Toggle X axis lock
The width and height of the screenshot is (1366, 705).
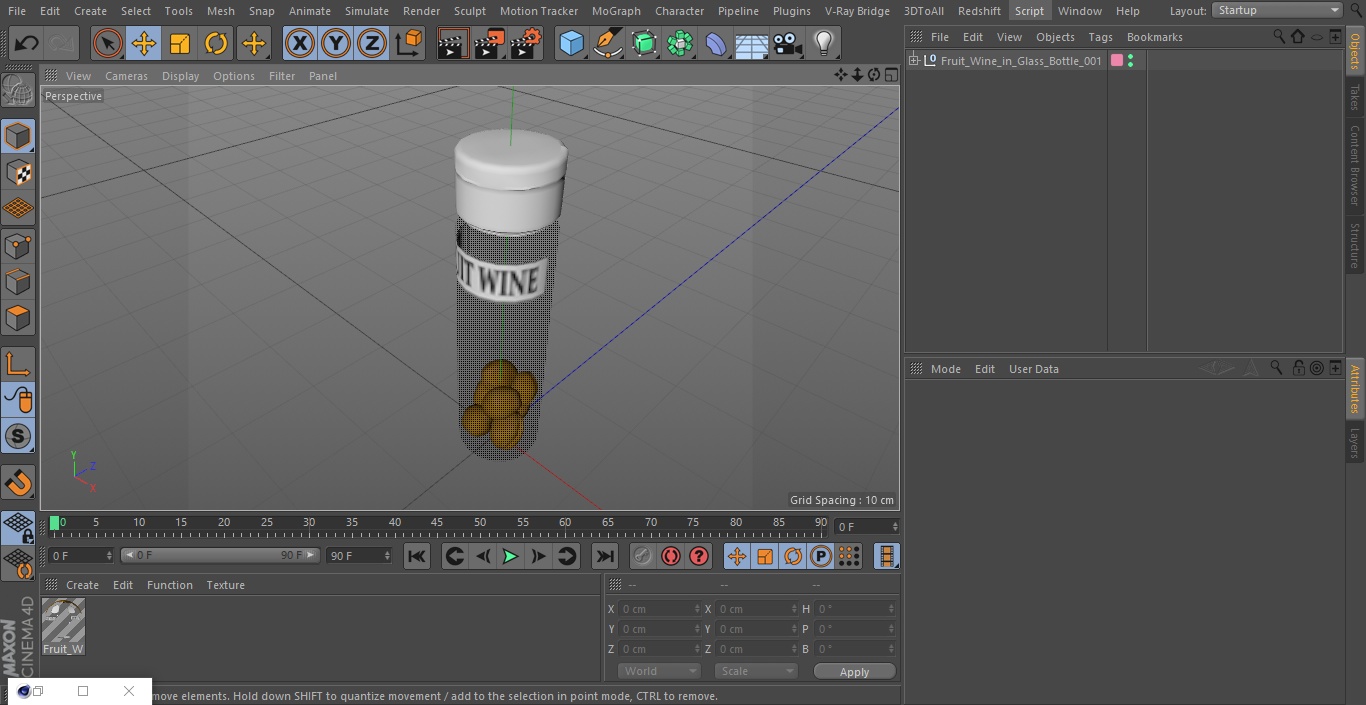coord(299,43)
